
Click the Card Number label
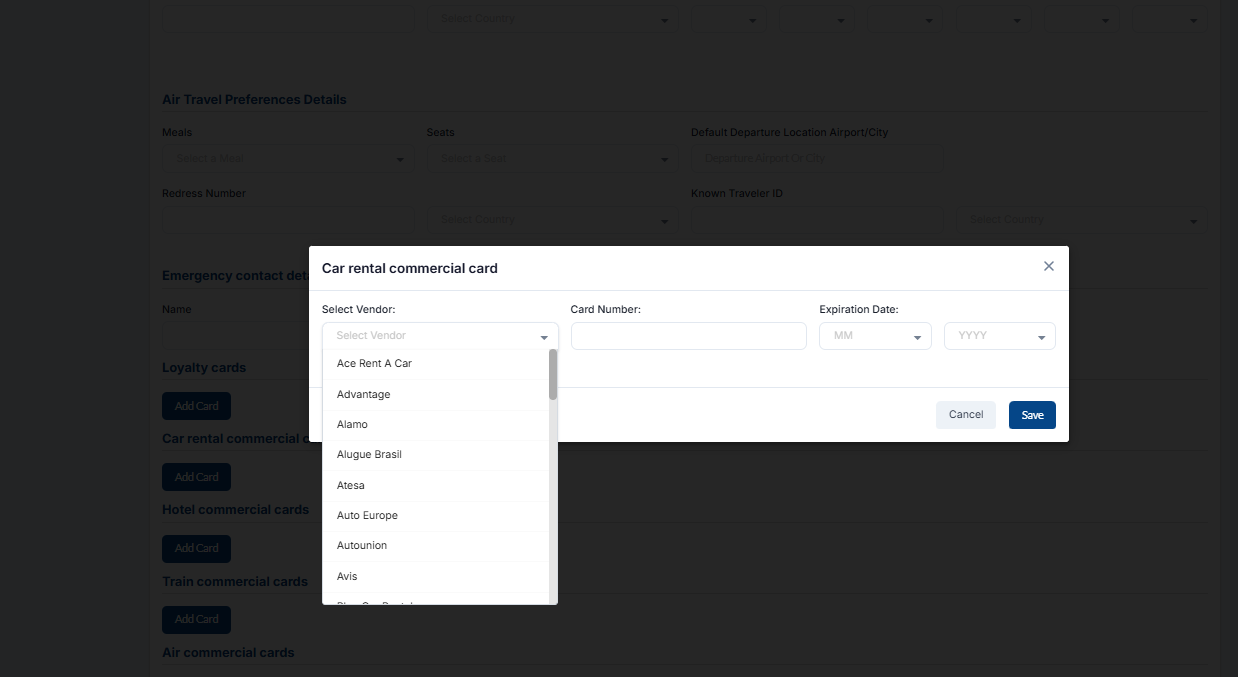(606, 310)
